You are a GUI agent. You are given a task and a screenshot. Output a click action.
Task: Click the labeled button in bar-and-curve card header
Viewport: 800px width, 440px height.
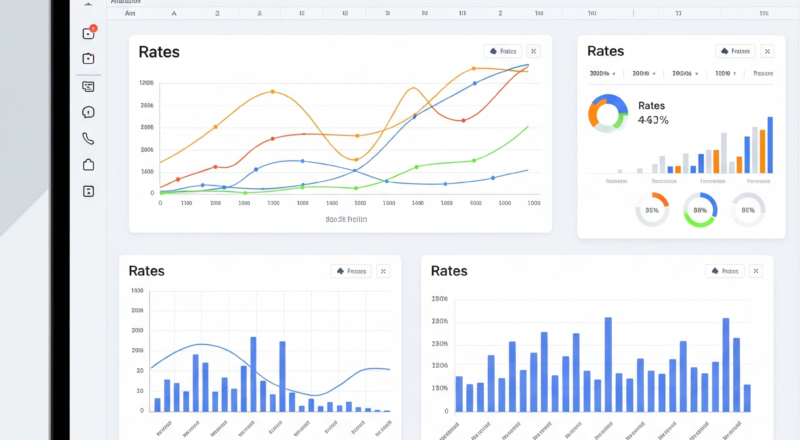[x=352, y=271]
